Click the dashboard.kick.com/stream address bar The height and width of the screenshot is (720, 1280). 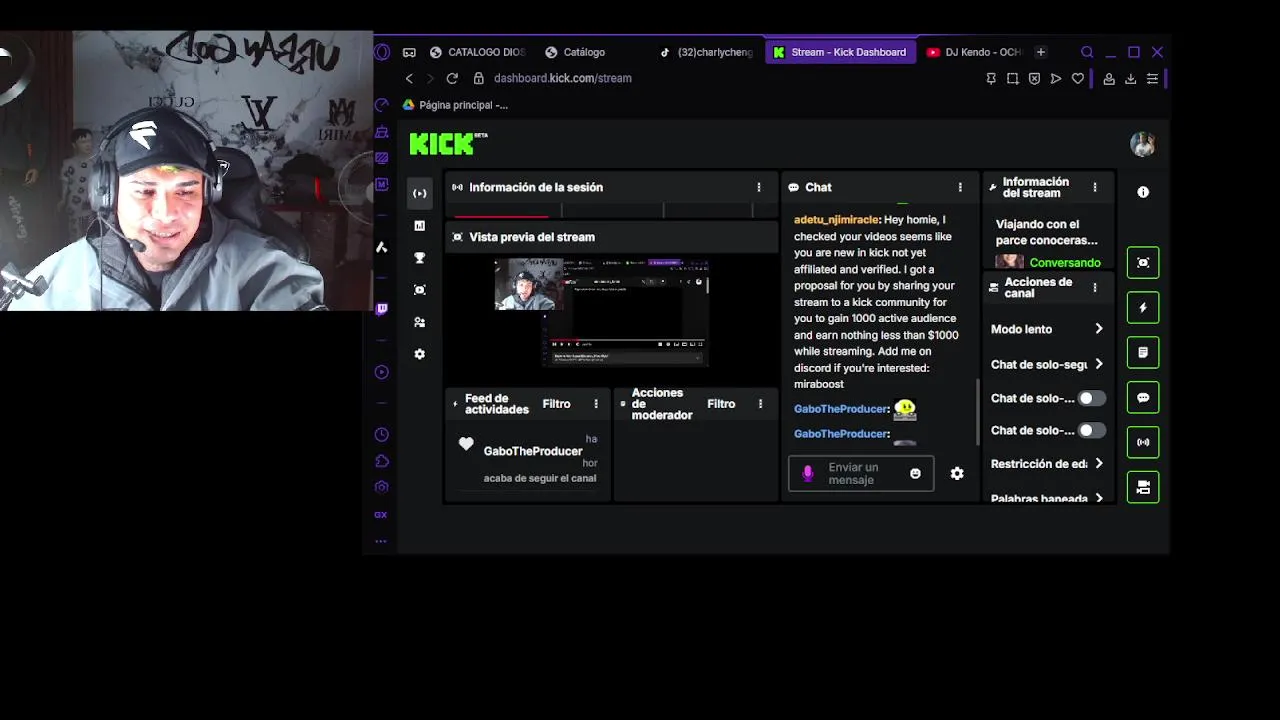[x=562, y=78]
